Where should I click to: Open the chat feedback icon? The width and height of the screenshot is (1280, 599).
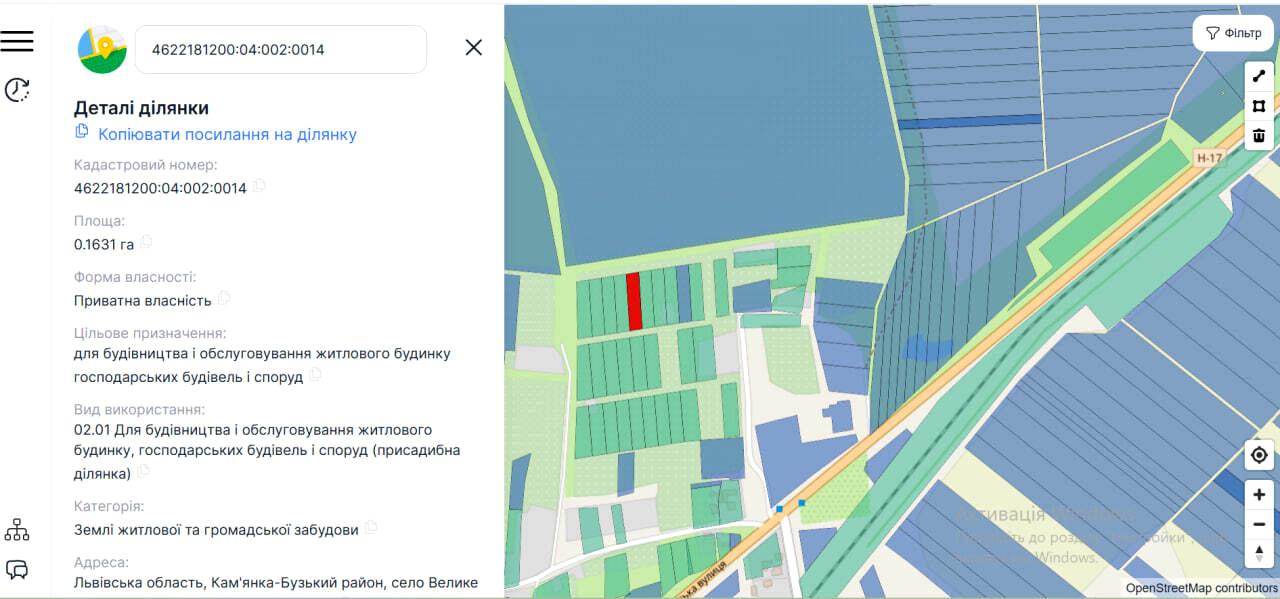click(17, 570)
